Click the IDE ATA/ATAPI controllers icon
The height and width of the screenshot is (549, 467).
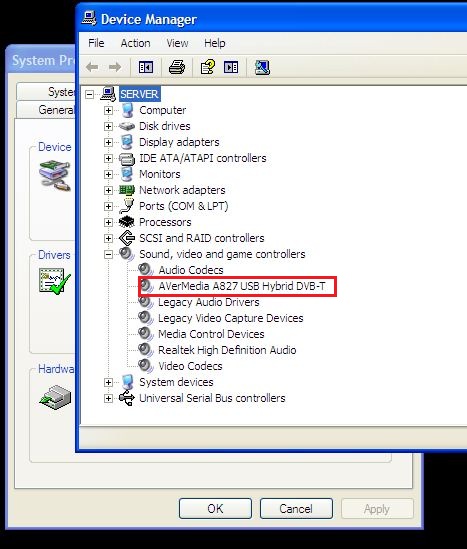click(x=127, y=158)
